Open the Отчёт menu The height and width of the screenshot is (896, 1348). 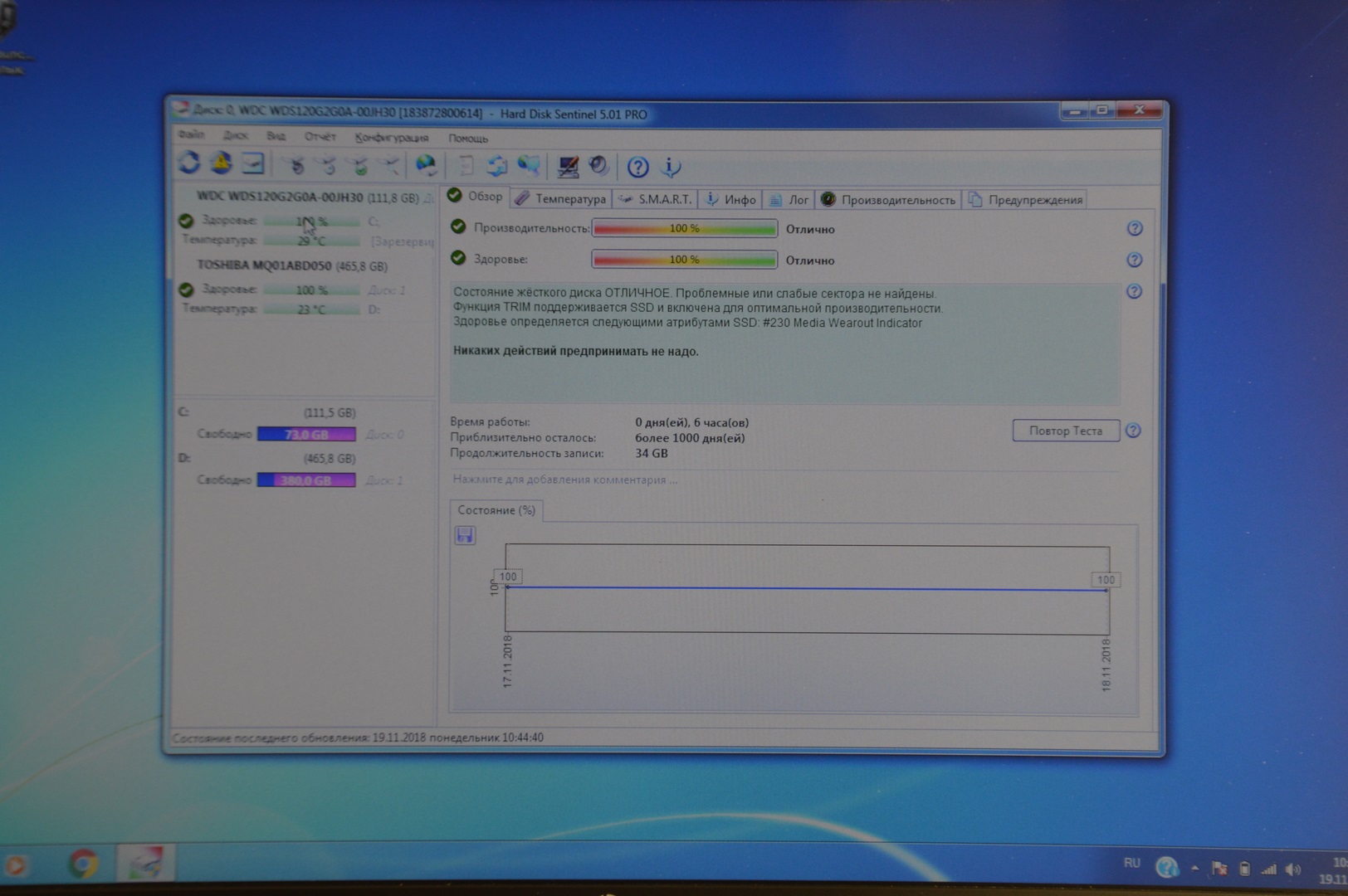320,137
